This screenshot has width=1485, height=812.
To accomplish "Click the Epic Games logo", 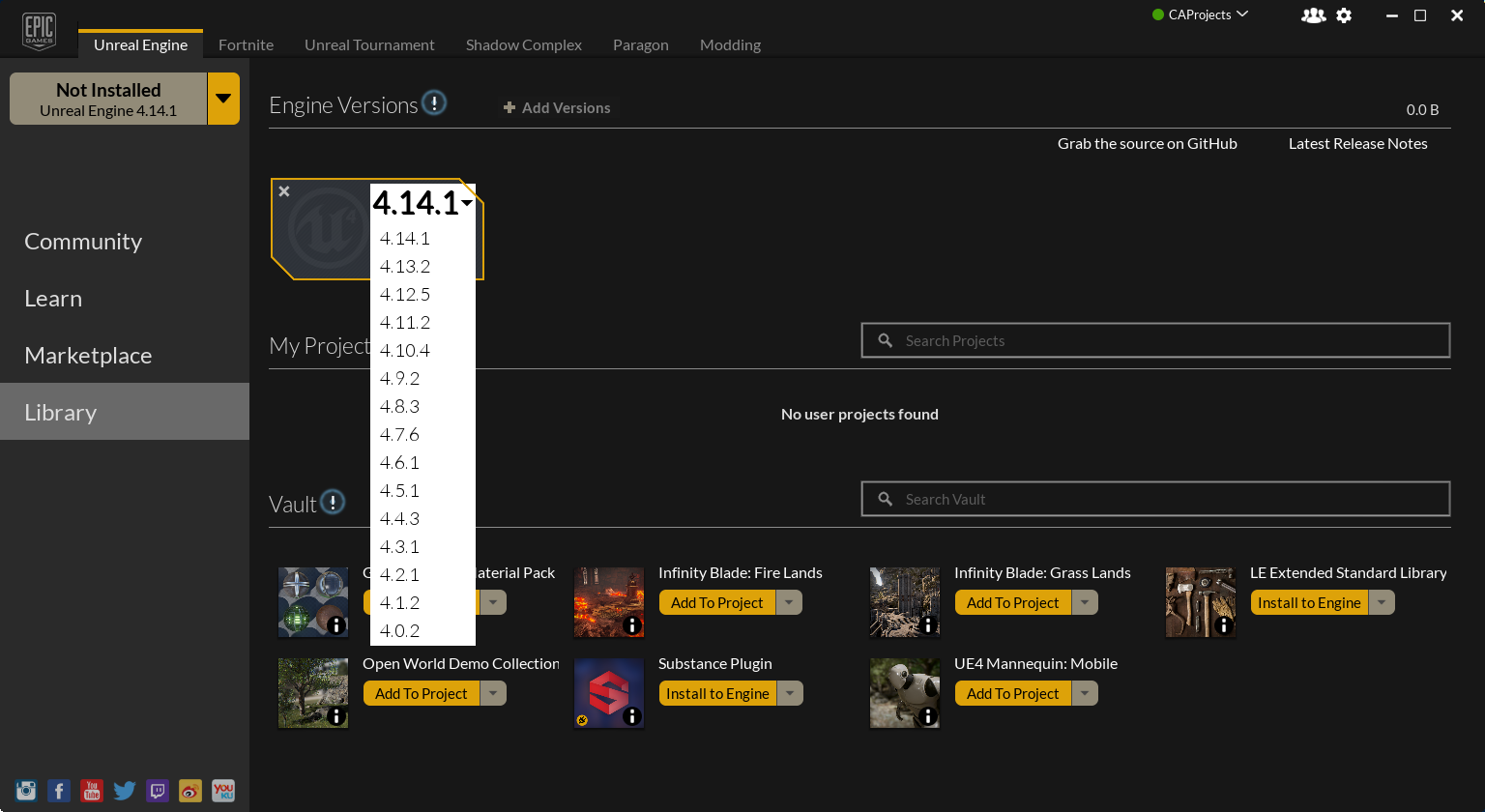I will [x=39, y=30].
